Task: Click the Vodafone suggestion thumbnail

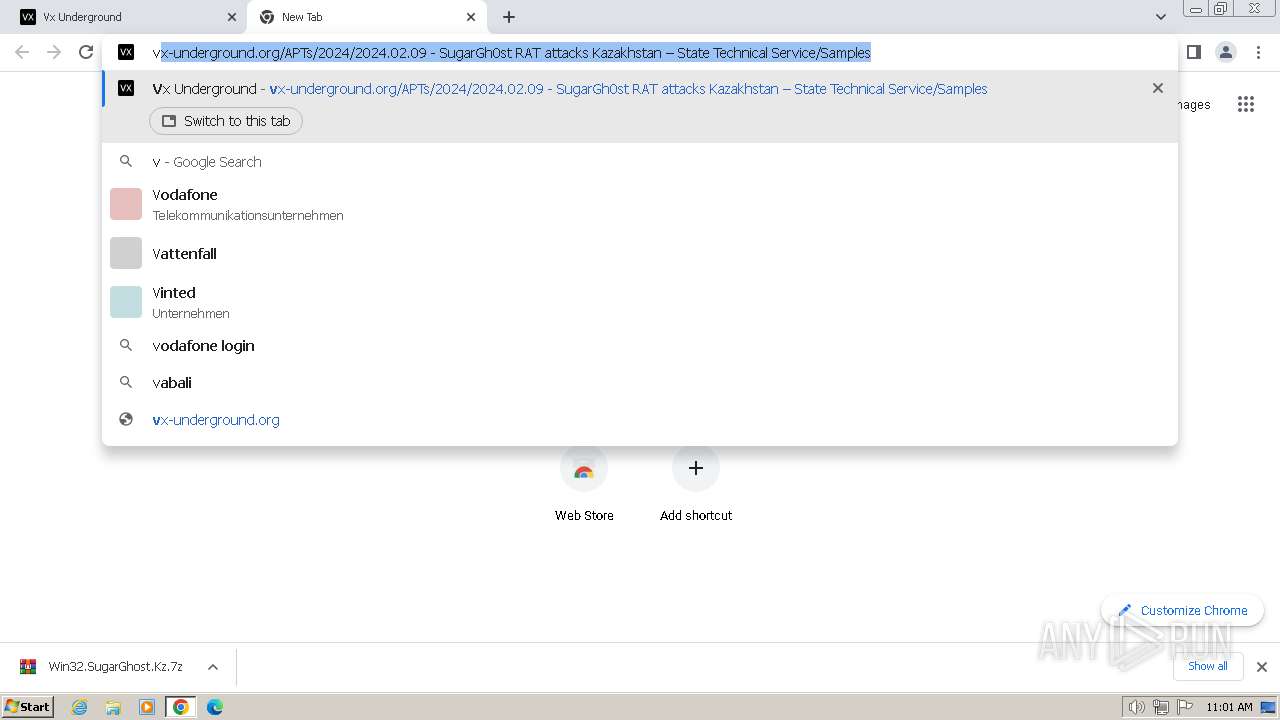Action: [126, 204]
